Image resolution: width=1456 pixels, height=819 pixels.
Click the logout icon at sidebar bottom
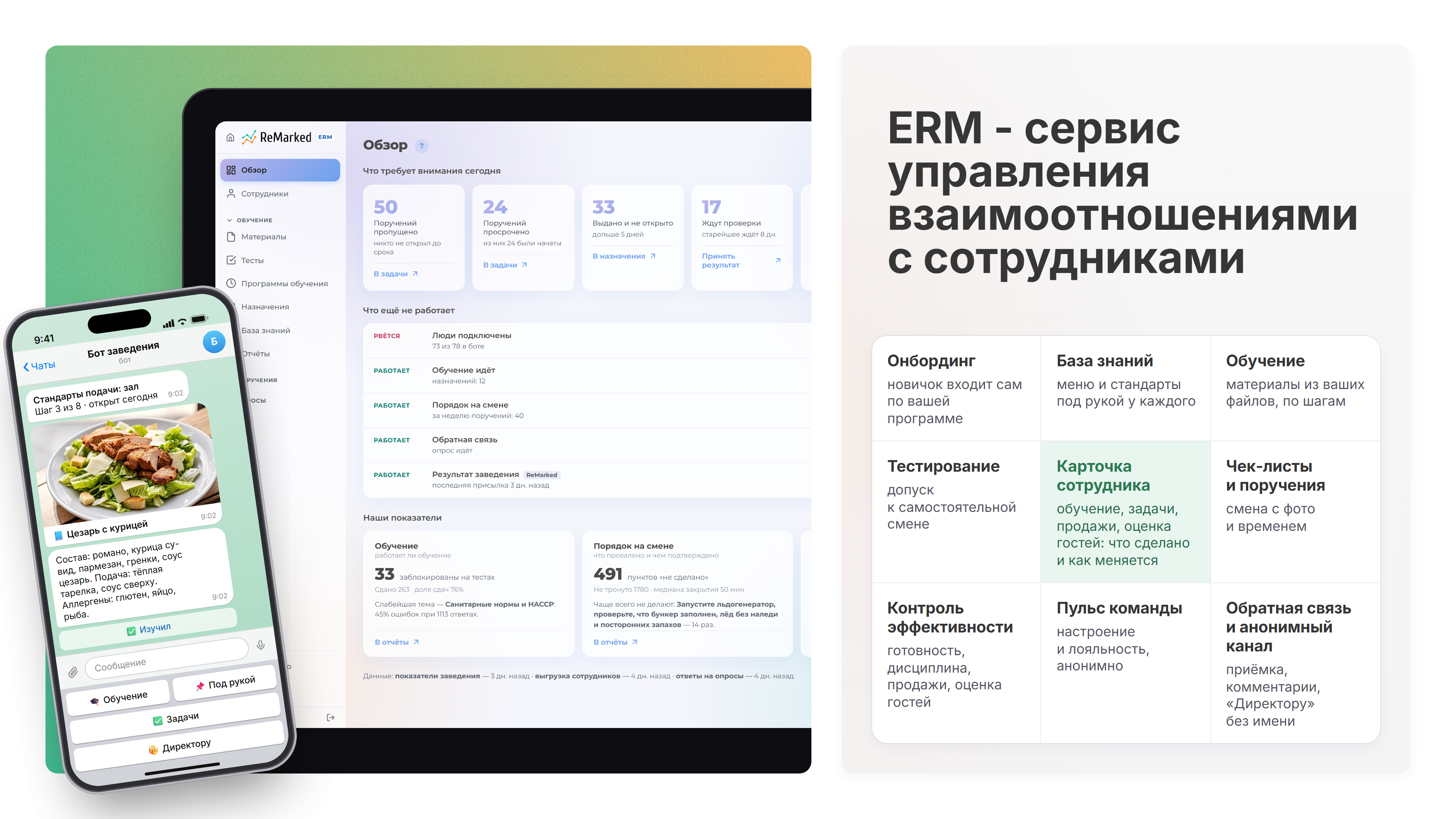tap(331, 717)
